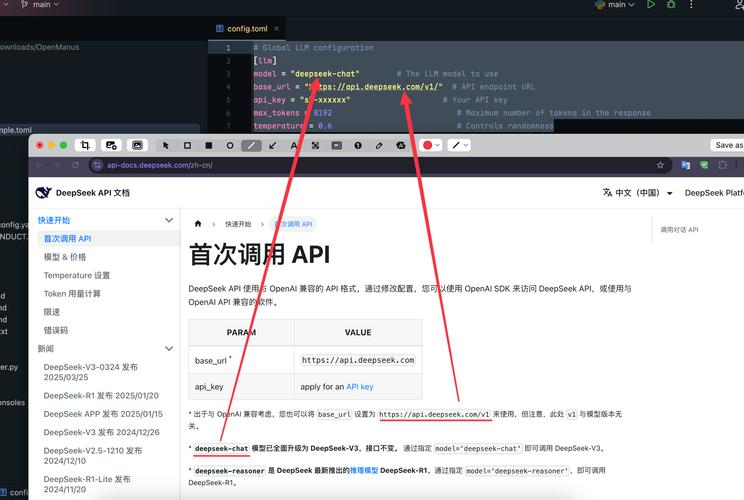Select the crop tool in the annotation toolbar
The height and width of the screenshot is (500, 744).
click(85, 145)
